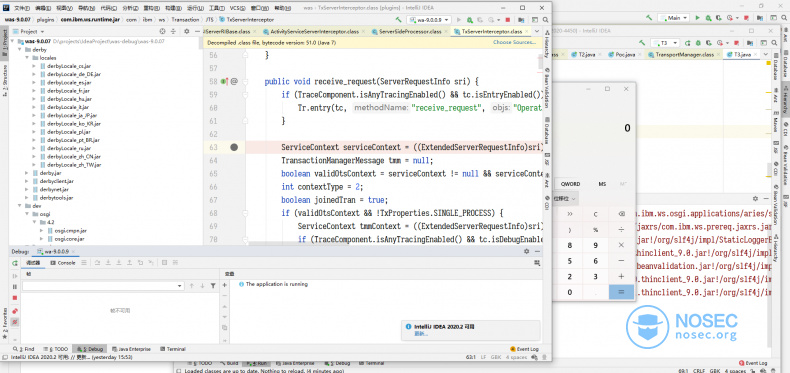This screenshot has height=373, width=790.
Task: Collapse the derby folder in project tree
Action: pyautogui.click(x=20, y=50)
